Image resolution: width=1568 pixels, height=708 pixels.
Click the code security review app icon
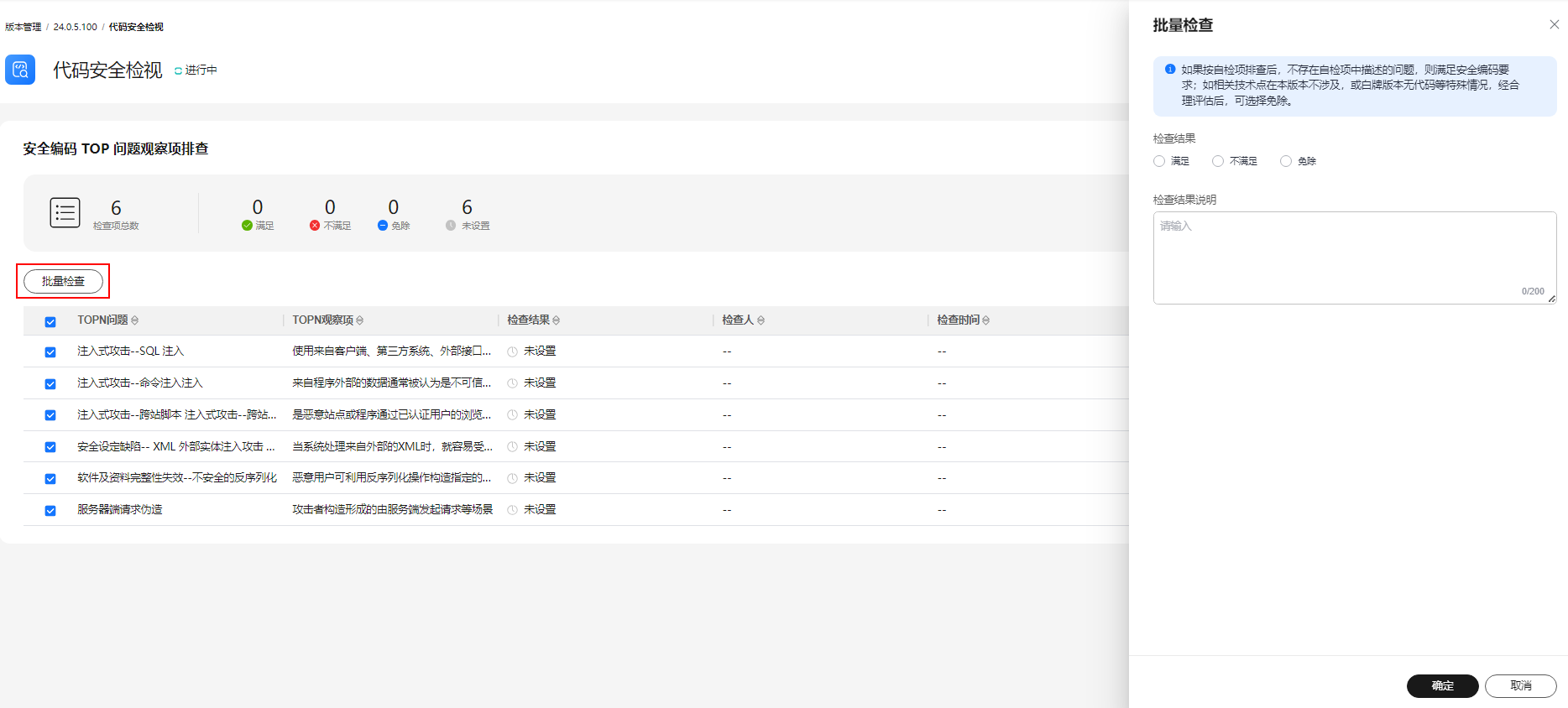pos(20,70)
